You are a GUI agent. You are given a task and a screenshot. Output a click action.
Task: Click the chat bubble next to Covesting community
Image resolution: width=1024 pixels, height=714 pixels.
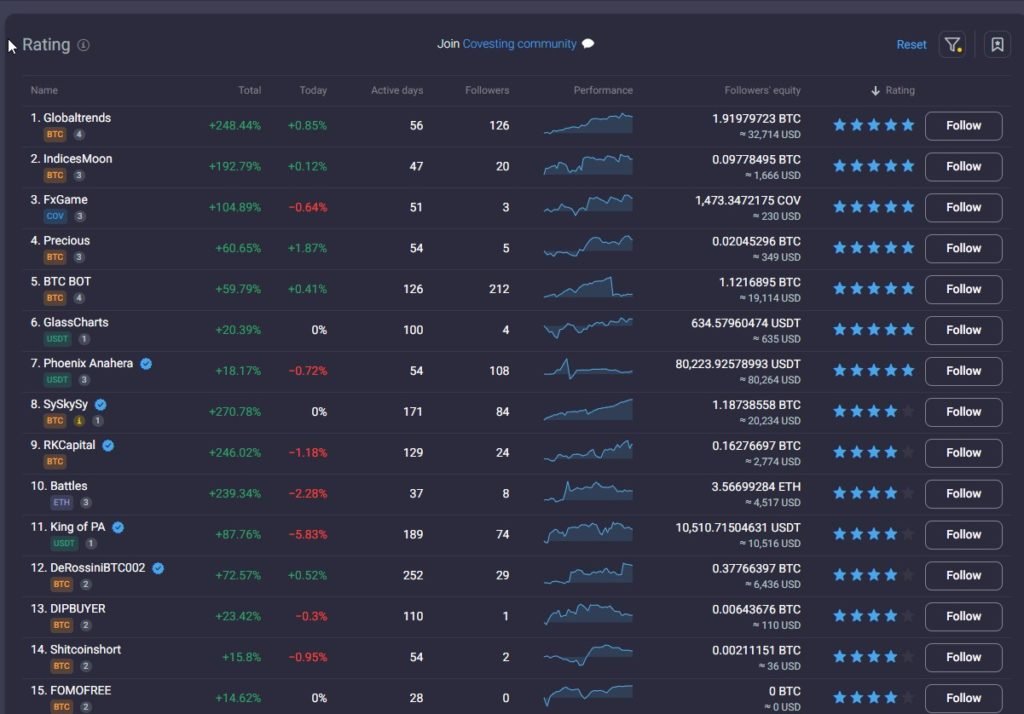pos(587,44)
